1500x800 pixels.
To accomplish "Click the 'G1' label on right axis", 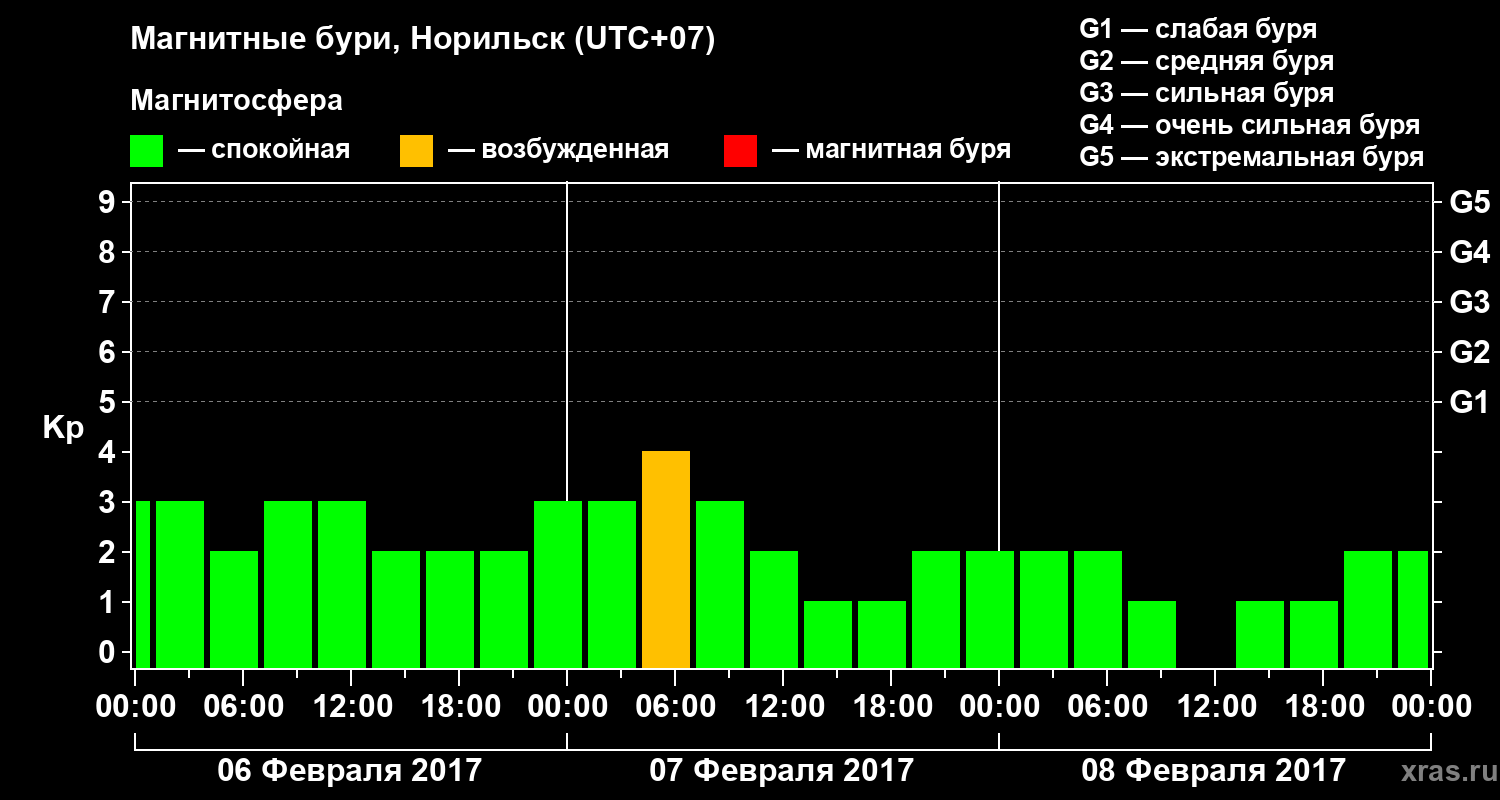I will pyautogui.click(x=1470, y=402).
